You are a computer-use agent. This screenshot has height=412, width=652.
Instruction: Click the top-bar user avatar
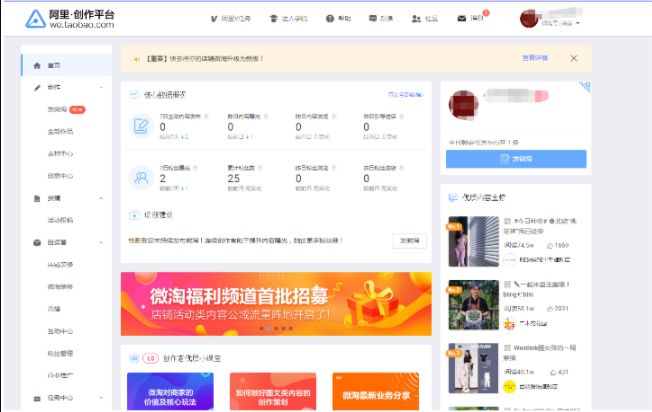click(529, 19)
